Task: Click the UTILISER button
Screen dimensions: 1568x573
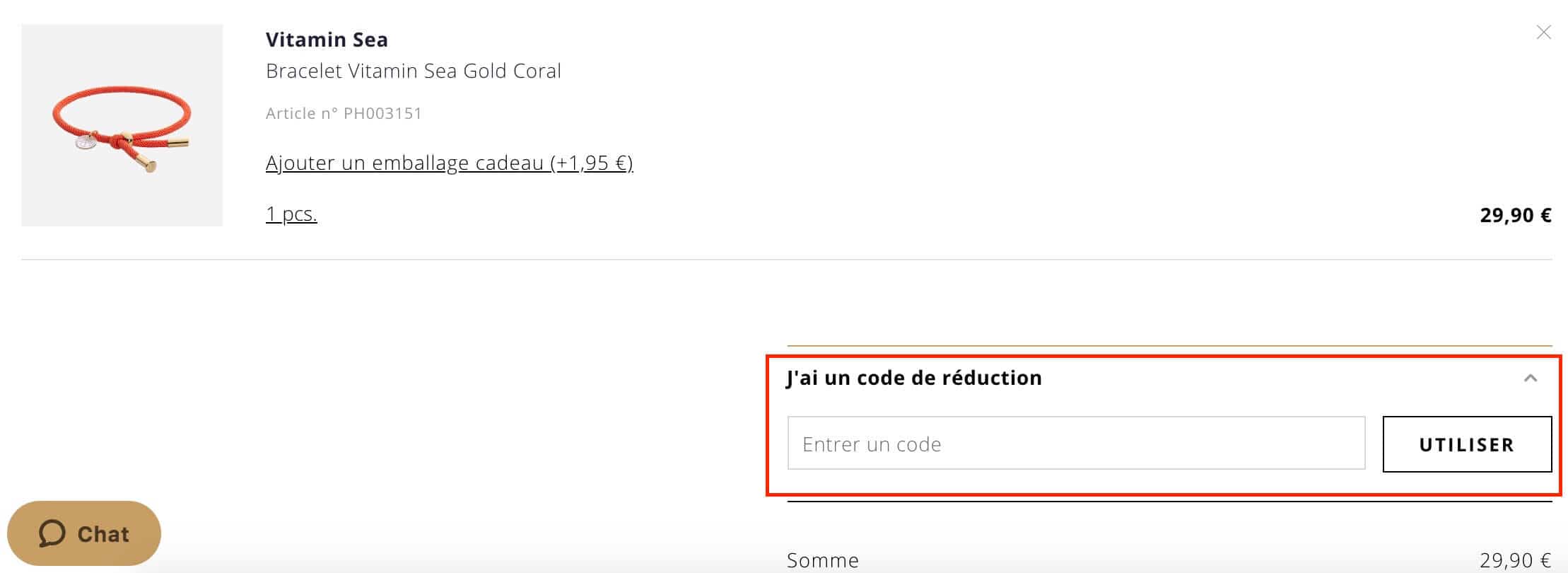Action: [1467, 444]
